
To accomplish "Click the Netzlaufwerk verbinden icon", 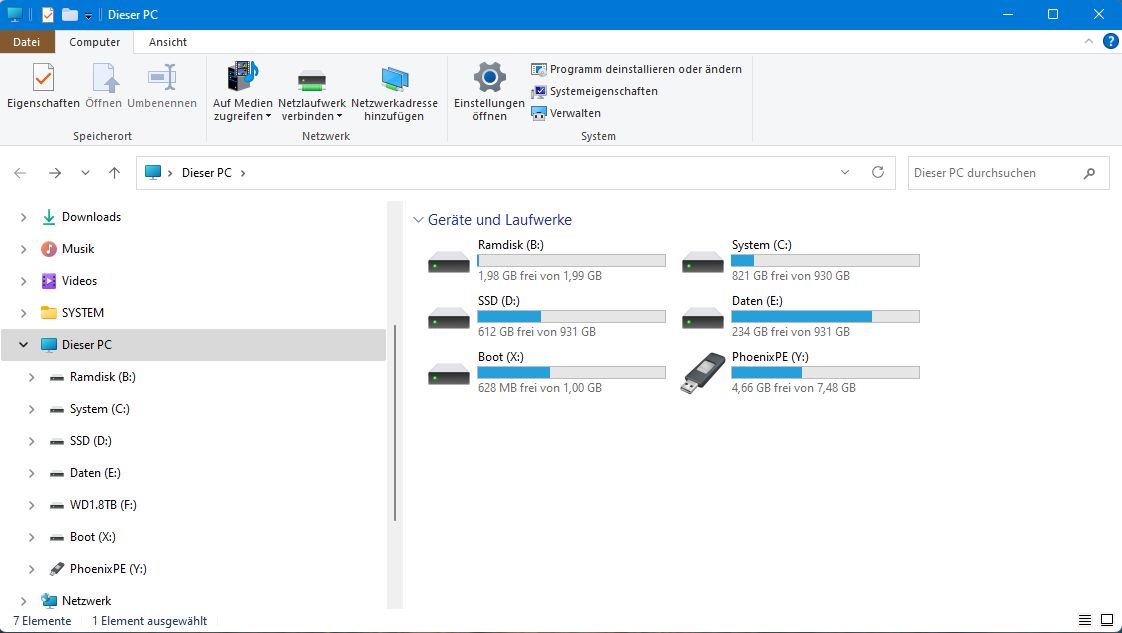I will [x=311, y=79].
